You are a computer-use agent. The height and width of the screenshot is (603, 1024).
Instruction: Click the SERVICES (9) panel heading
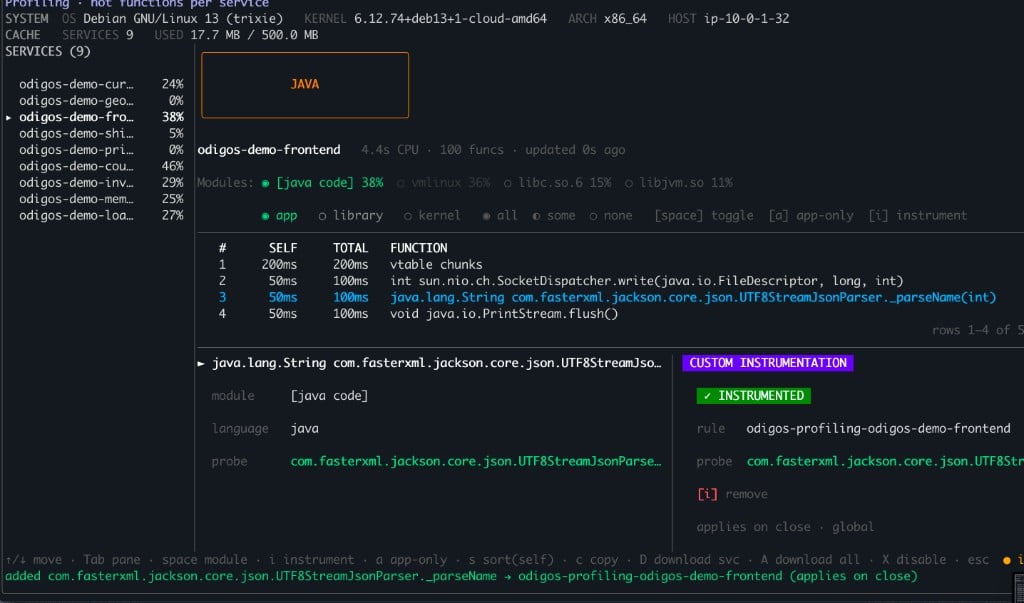48,51
